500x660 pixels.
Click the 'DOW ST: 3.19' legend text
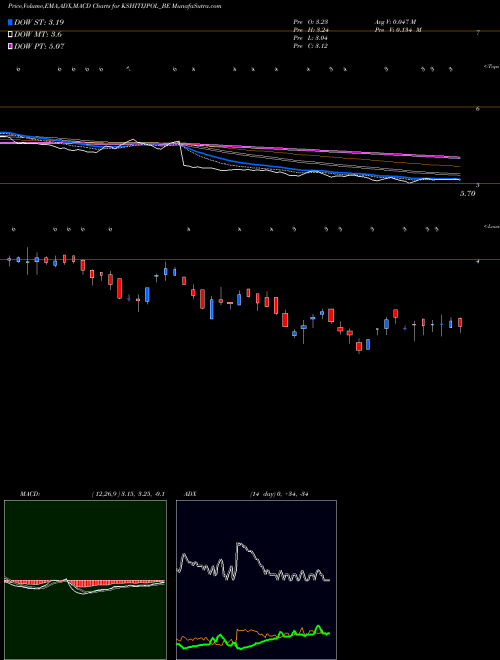coord(39,22)
